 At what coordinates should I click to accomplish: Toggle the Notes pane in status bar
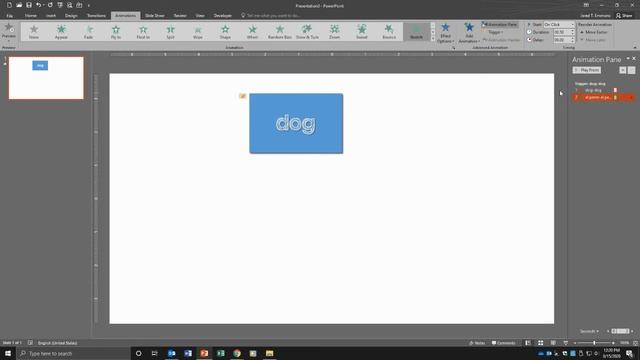[x=477, y=343]
